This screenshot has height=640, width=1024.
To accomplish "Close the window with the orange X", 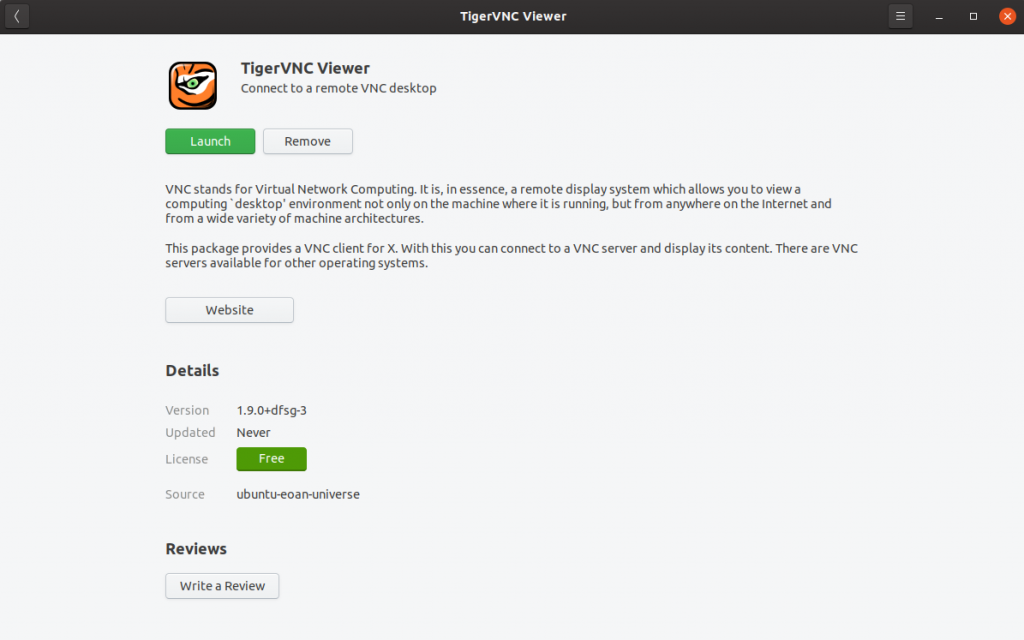I will (1007, 16).
